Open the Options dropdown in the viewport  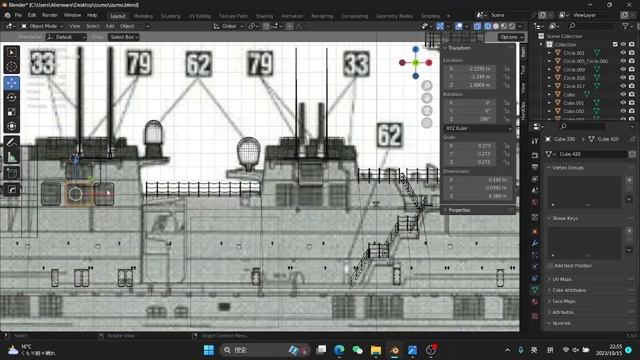511,37
